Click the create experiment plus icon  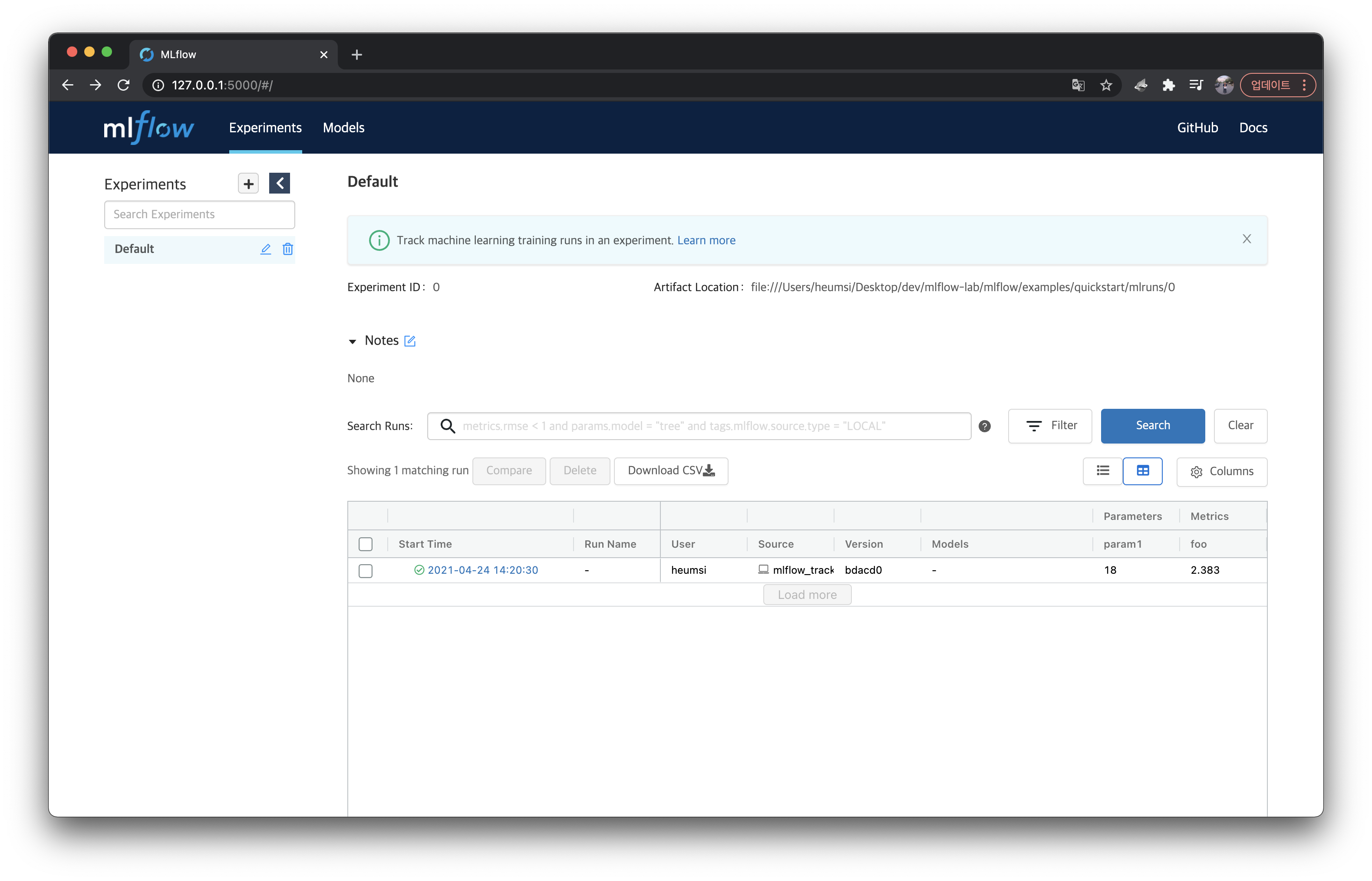pos(248,184)
